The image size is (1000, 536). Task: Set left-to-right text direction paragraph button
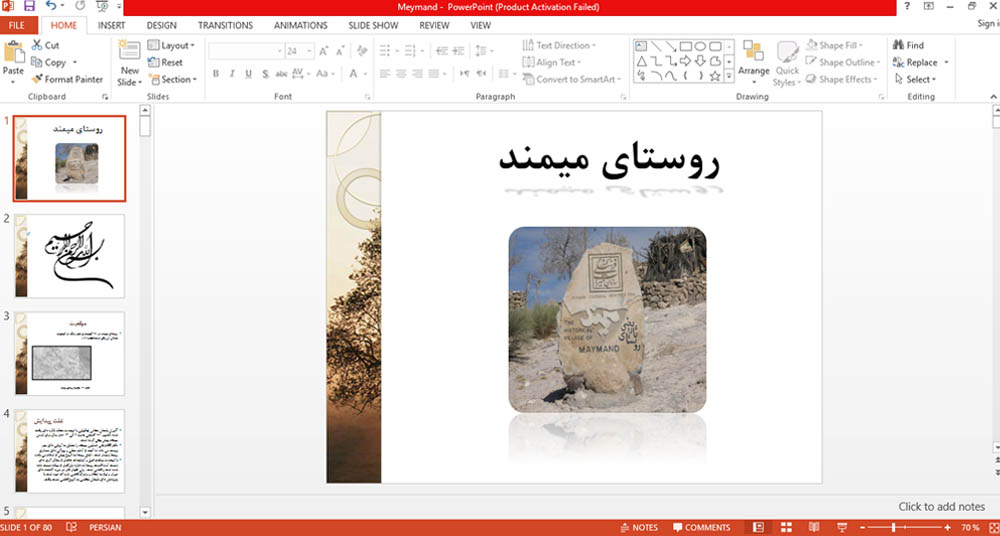pyautogui.click(x=464, y=73)
